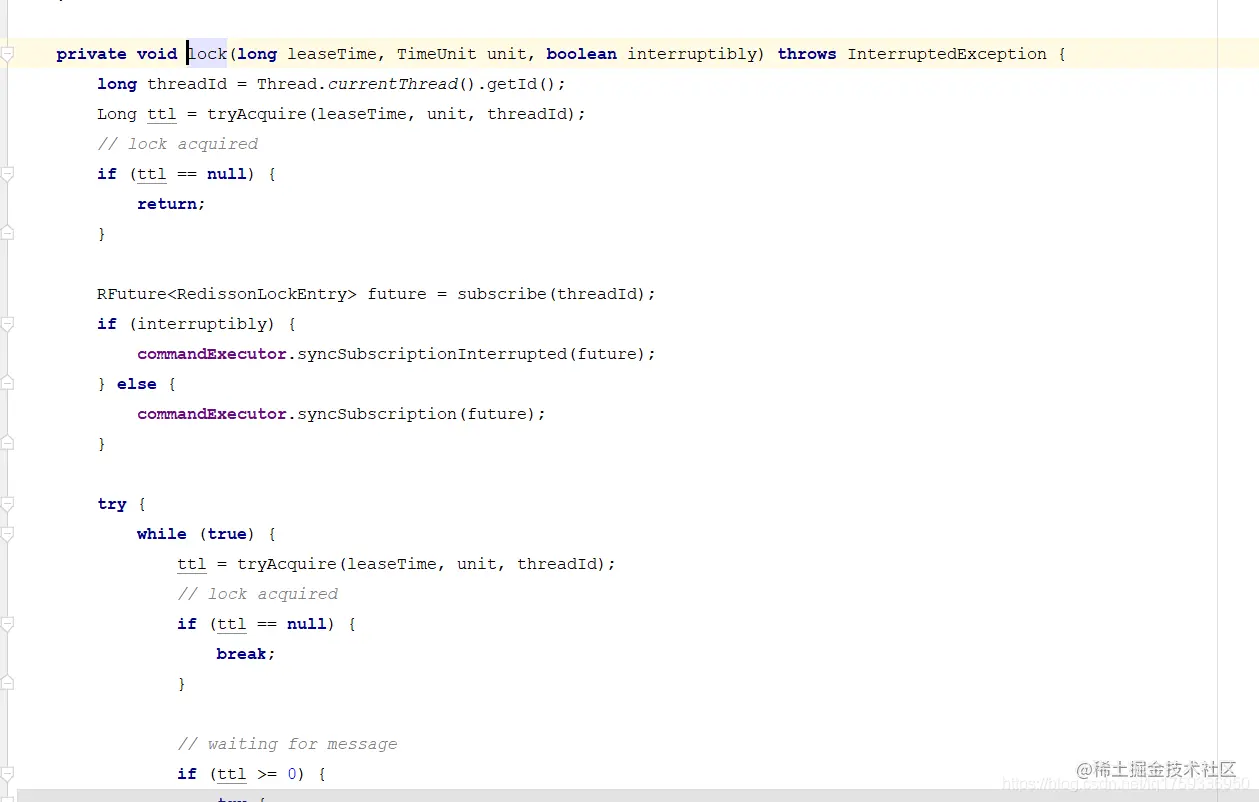Screen dimensions: 1259x802
Task: Click 'tryAcquire' on the 'Long ttl' declaration line
Action: pos(257,114)
